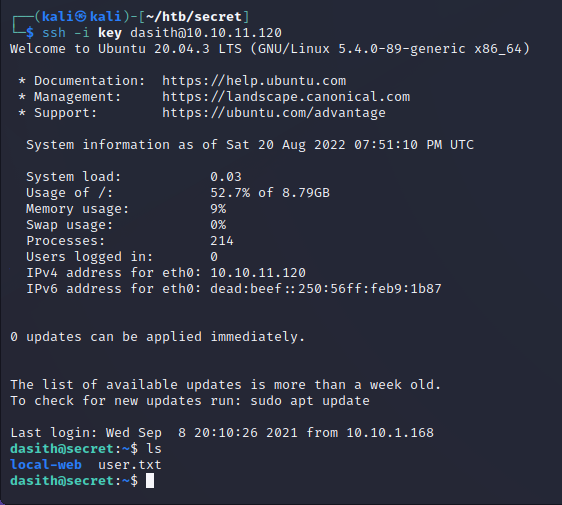Image resolution: width=562 pixels, height=505 pixels.
Task: Click the Kali skull icon in prompt
Action: coord(81,16)
